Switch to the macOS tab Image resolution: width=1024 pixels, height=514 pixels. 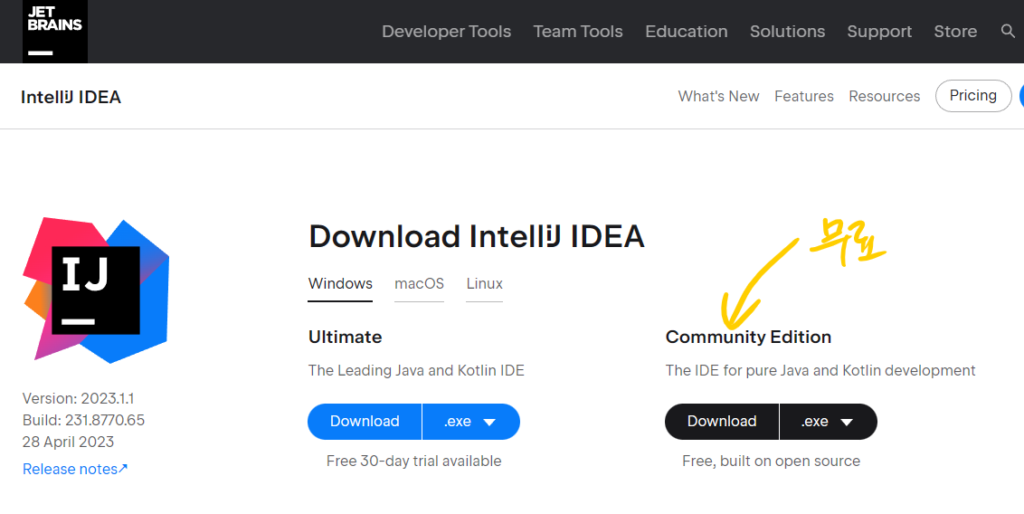419,284
